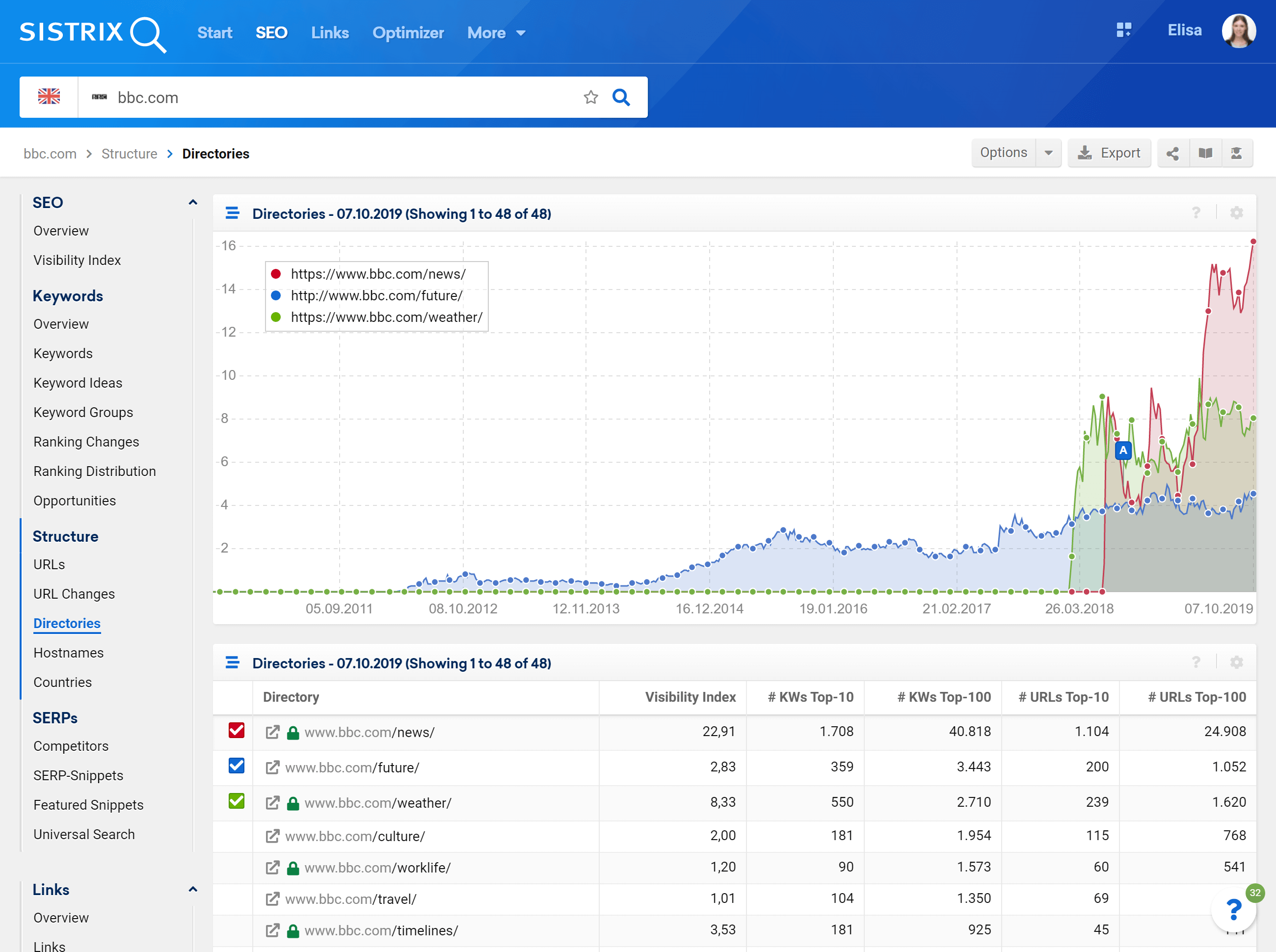Open Featured Snippets sidebar link

(x=88, y=805)
